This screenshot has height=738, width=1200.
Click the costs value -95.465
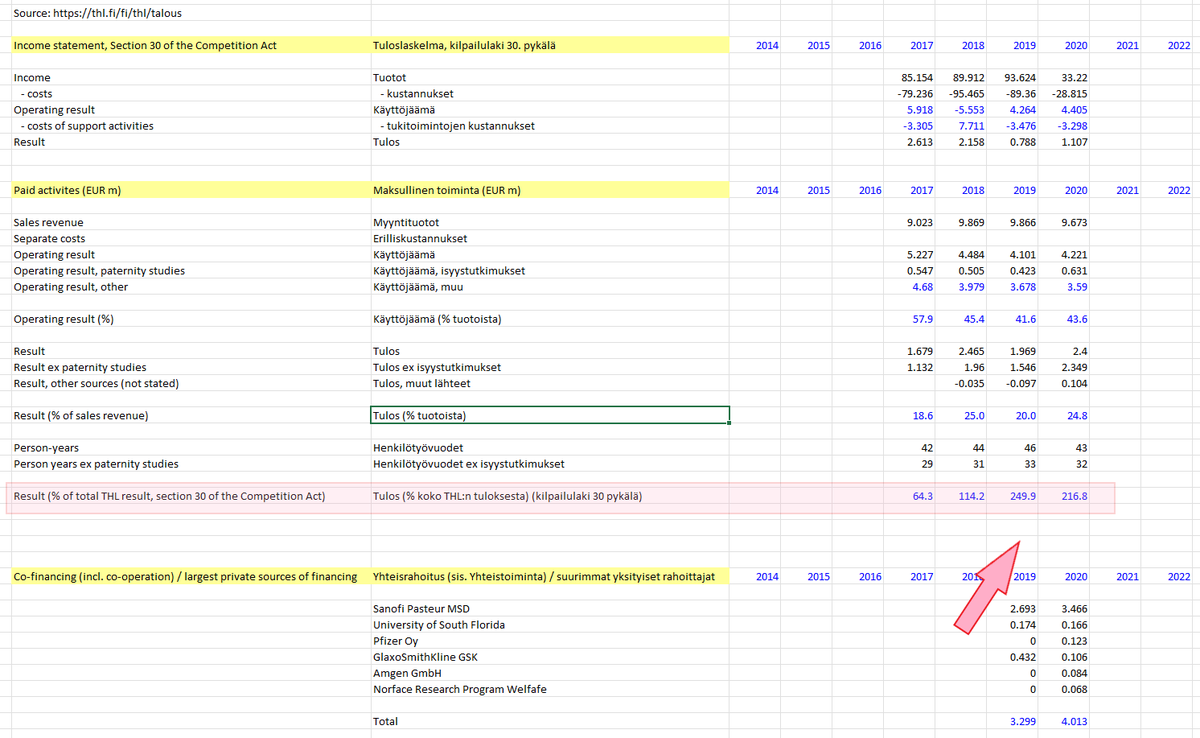click(966, 93)
